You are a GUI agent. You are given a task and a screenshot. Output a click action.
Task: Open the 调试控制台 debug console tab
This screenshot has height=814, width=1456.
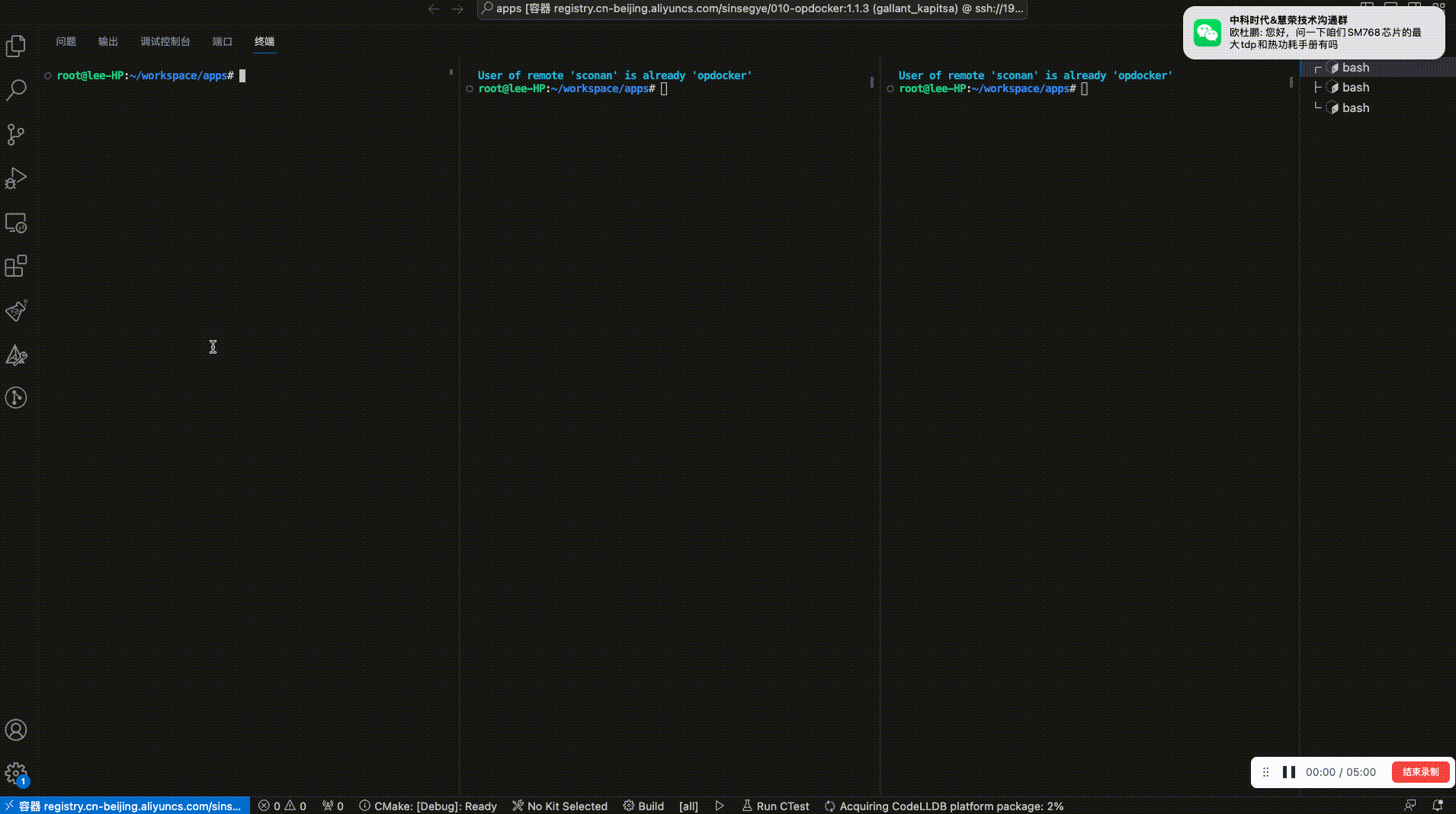[x=165, y=41]
